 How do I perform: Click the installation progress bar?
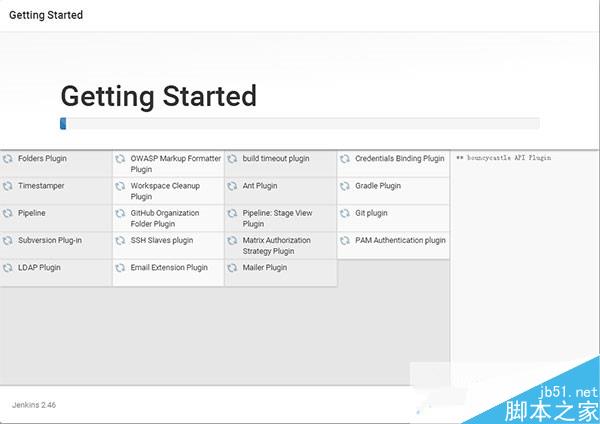[300, 124]
